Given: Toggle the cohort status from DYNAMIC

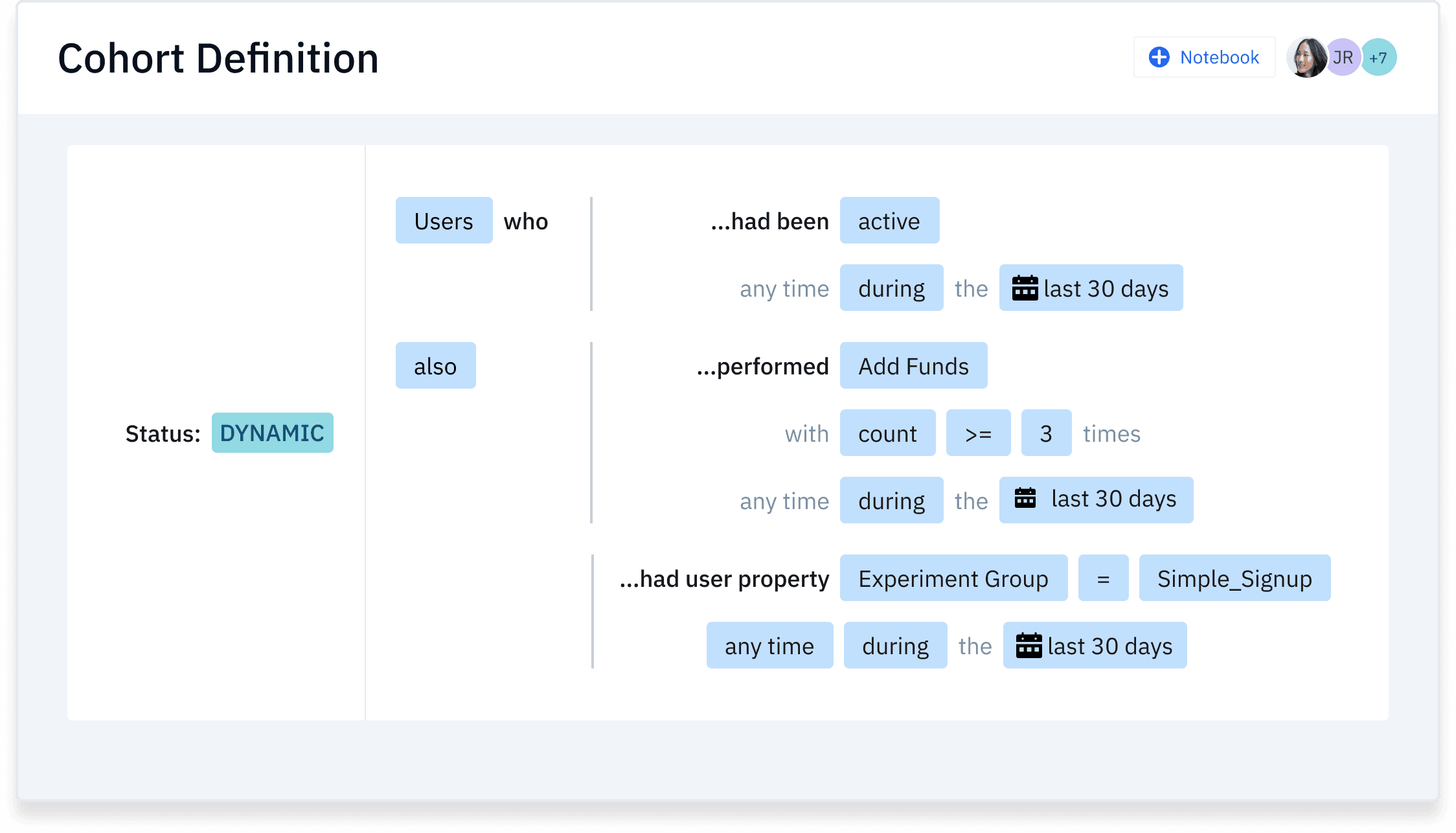Looking at the screenshot, I should (273, 433).
